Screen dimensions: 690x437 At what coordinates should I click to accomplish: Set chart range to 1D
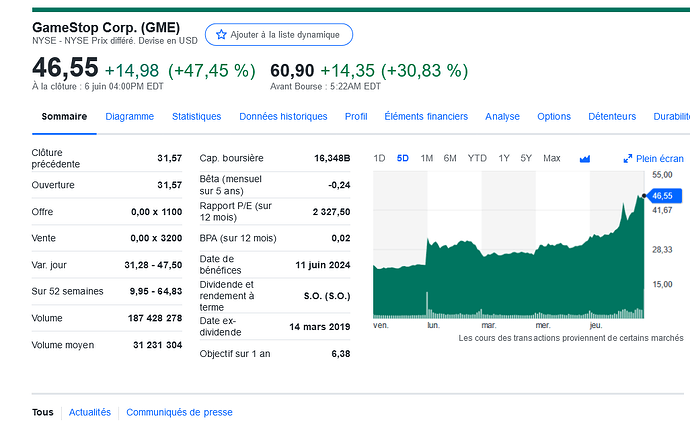tap(379, 158)
